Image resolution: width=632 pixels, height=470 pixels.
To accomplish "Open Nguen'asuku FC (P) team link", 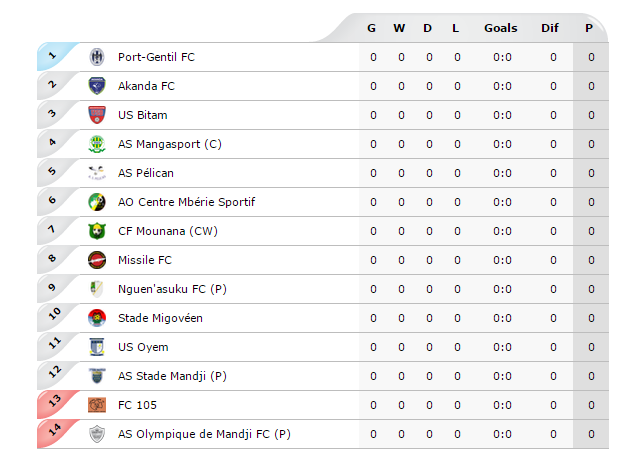I will point(172,289).
